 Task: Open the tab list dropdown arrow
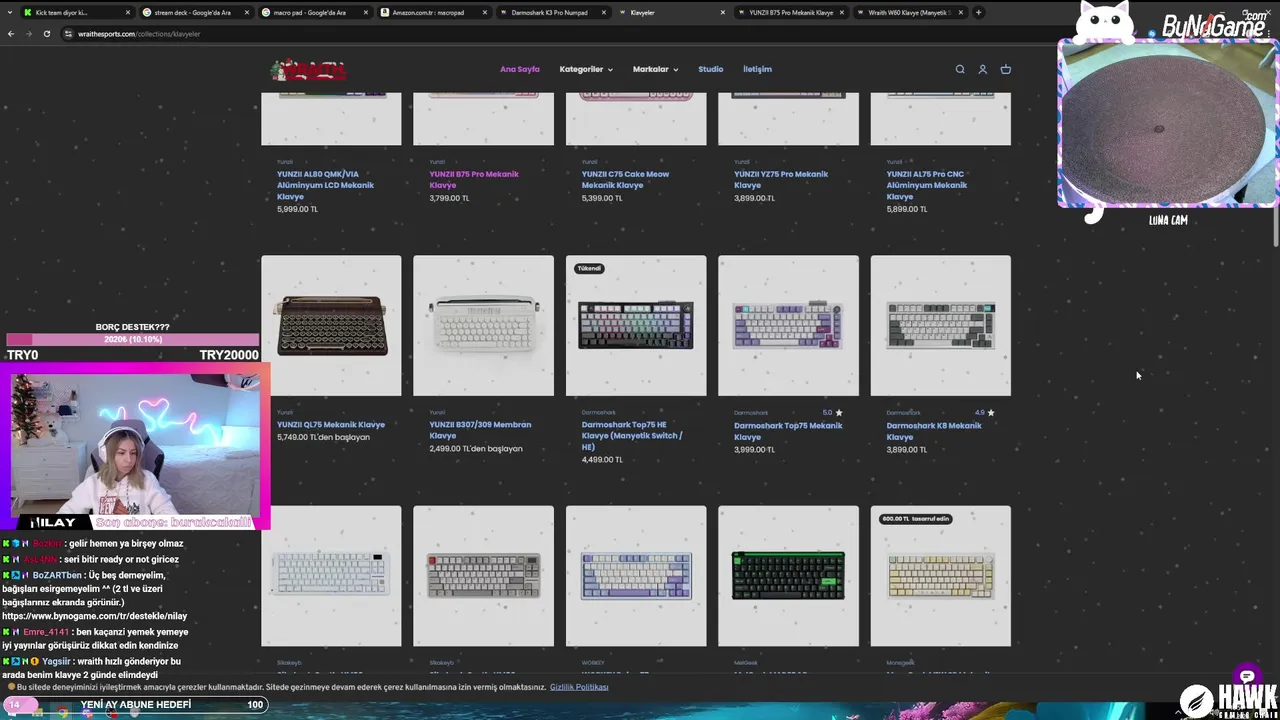tap(10, 12)
